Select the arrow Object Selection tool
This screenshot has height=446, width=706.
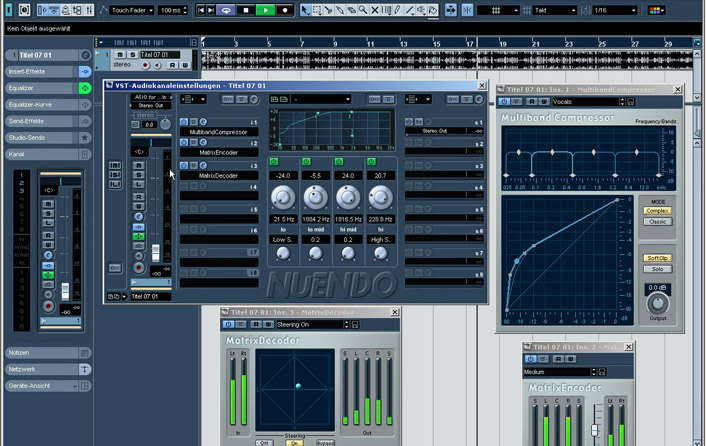(x=305, y=10)
